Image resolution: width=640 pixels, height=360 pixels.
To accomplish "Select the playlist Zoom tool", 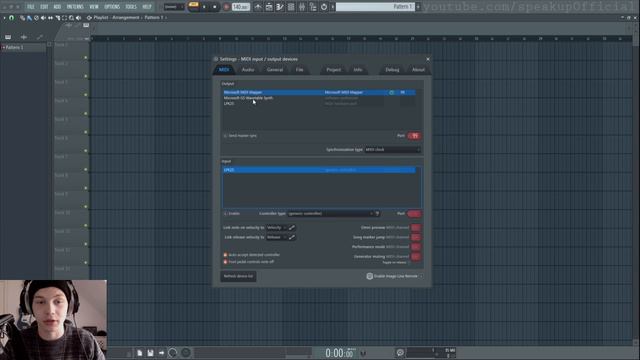I will [71, 18].
